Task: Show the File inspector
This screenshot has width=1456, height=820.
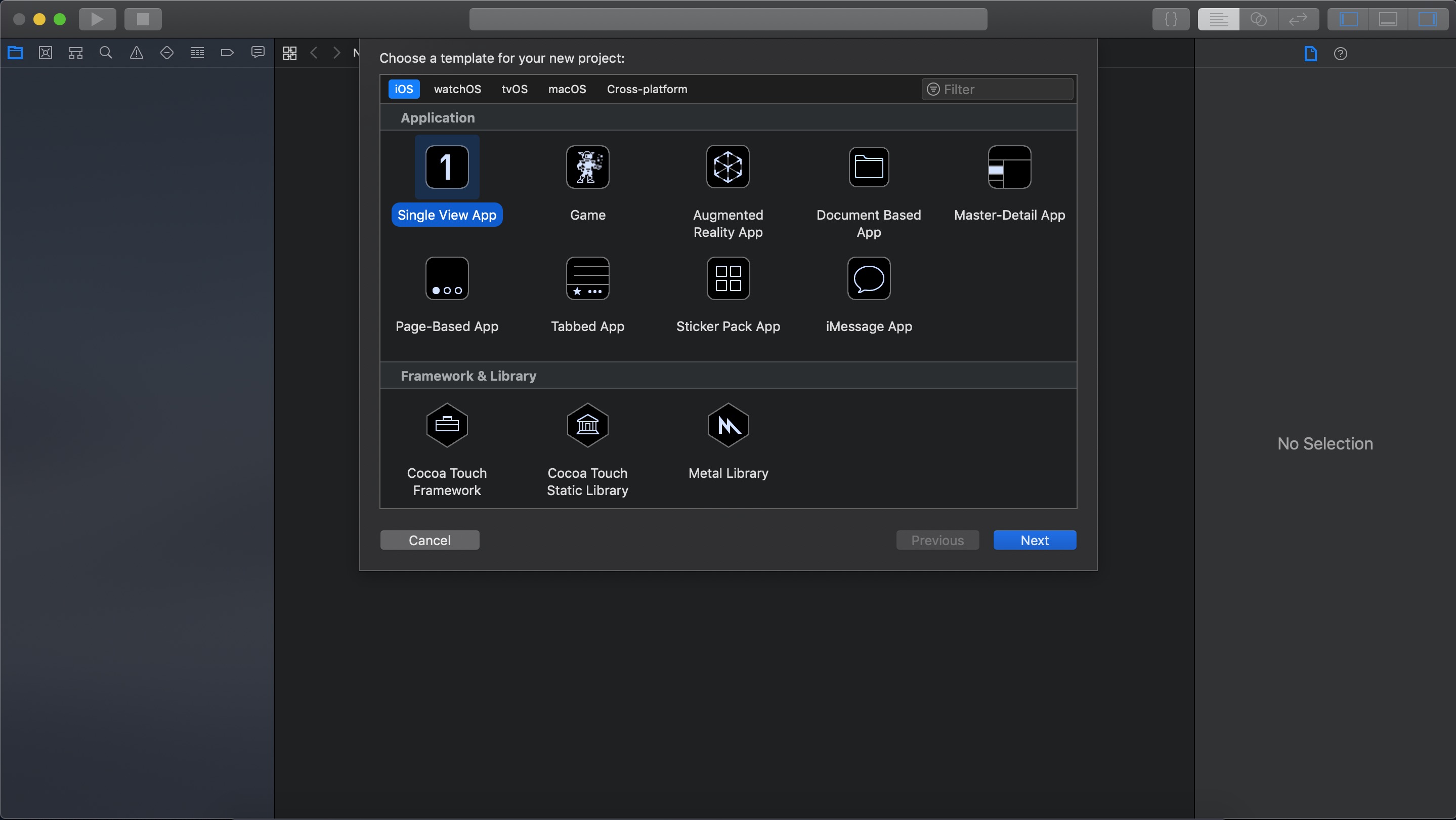Action: pos(1311,54)
